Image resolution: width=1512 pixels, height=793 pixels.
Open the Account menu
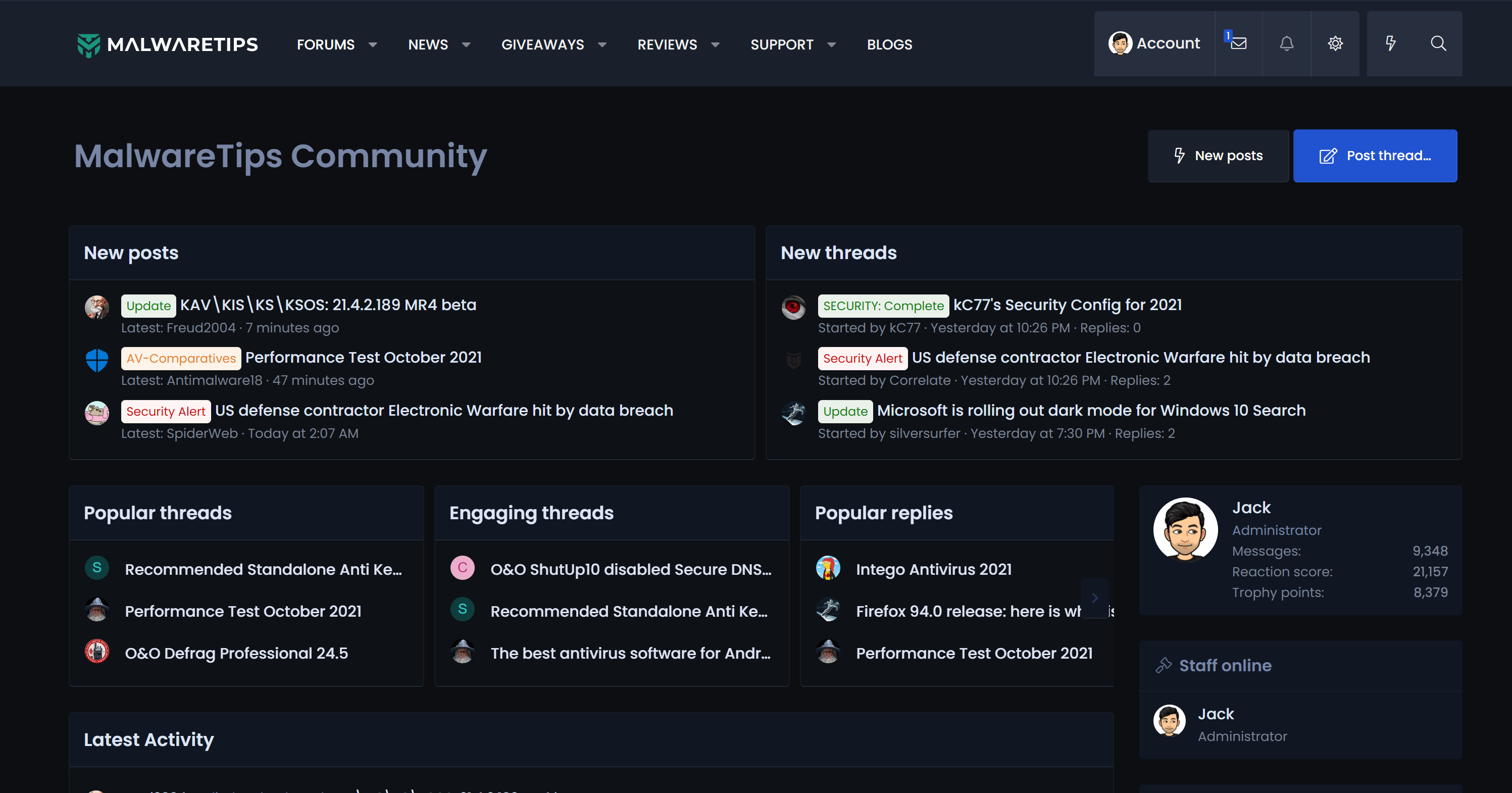[x=1154, y=43]
